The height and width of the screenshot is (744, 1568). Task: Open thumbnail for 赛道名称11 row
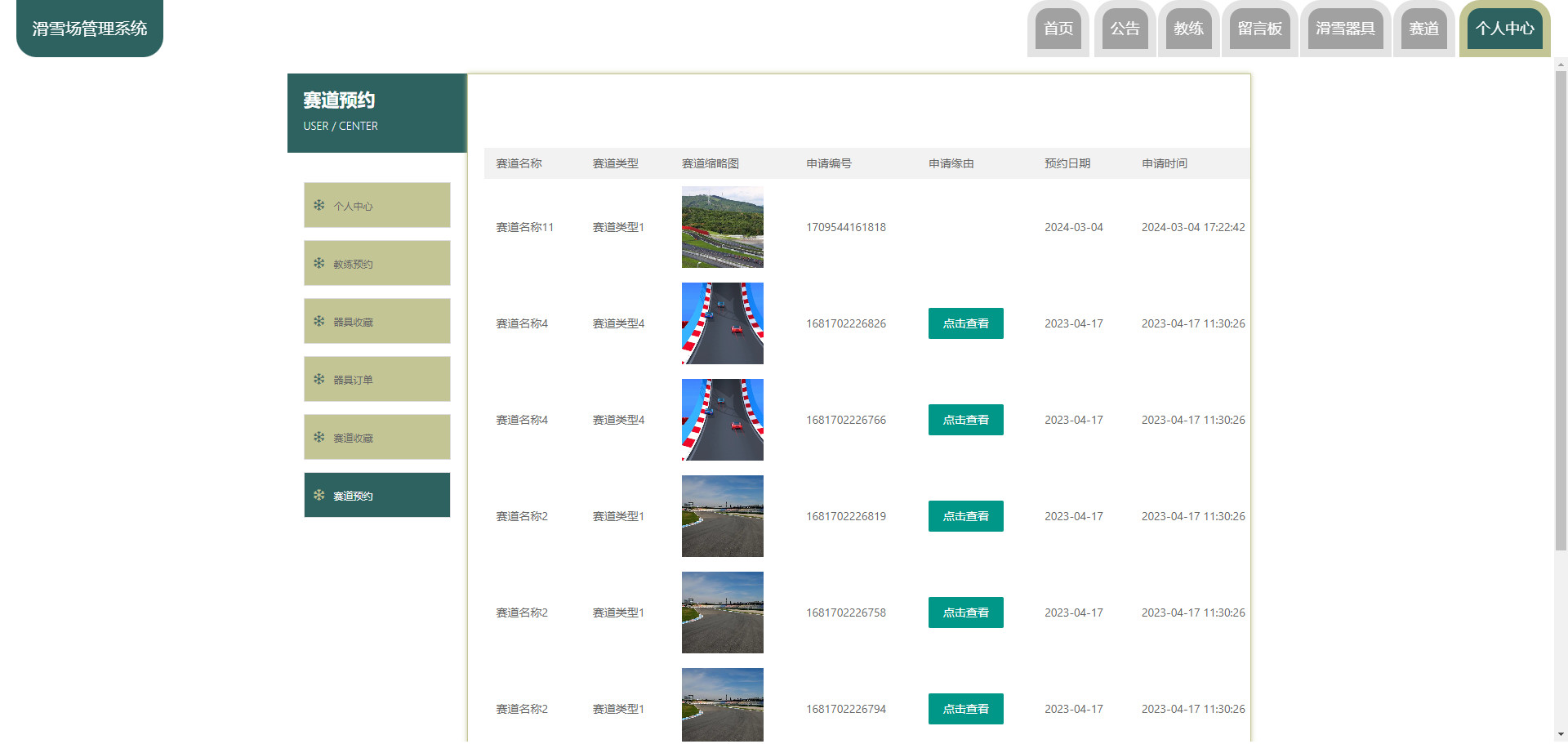coord(723,227)
